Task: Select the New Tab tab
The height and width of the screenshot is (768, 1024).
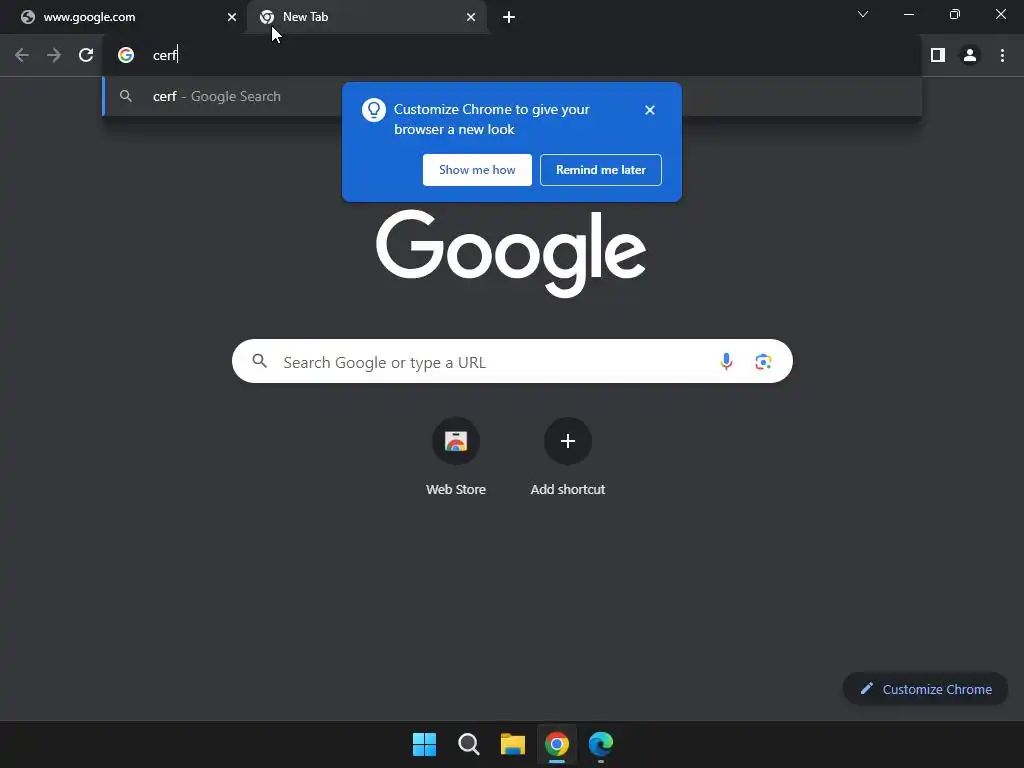Action: [366, 17]
